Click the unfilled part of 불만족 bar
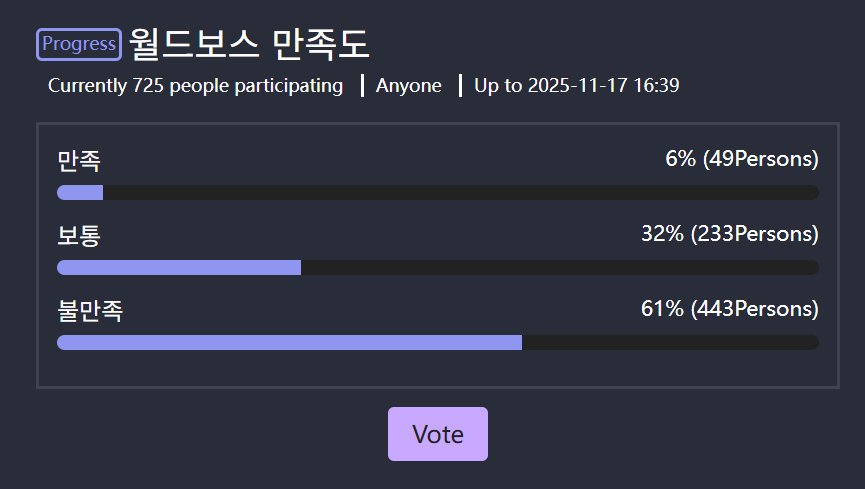 (x=670, y=342)
